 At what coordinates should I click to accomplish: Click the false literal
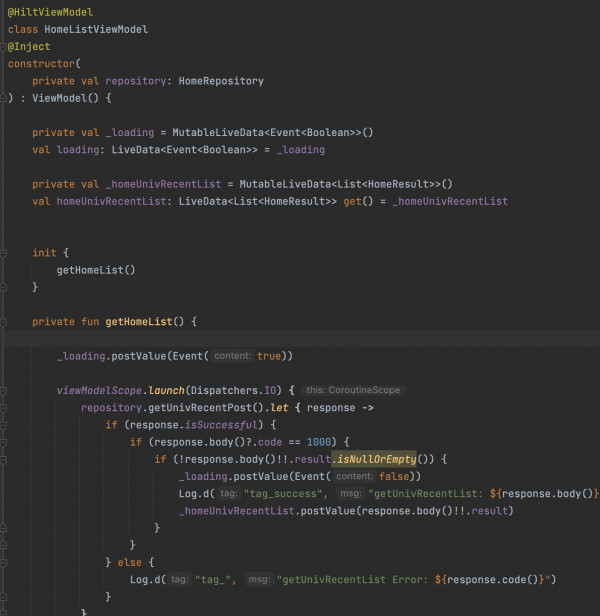coord(394,477)
